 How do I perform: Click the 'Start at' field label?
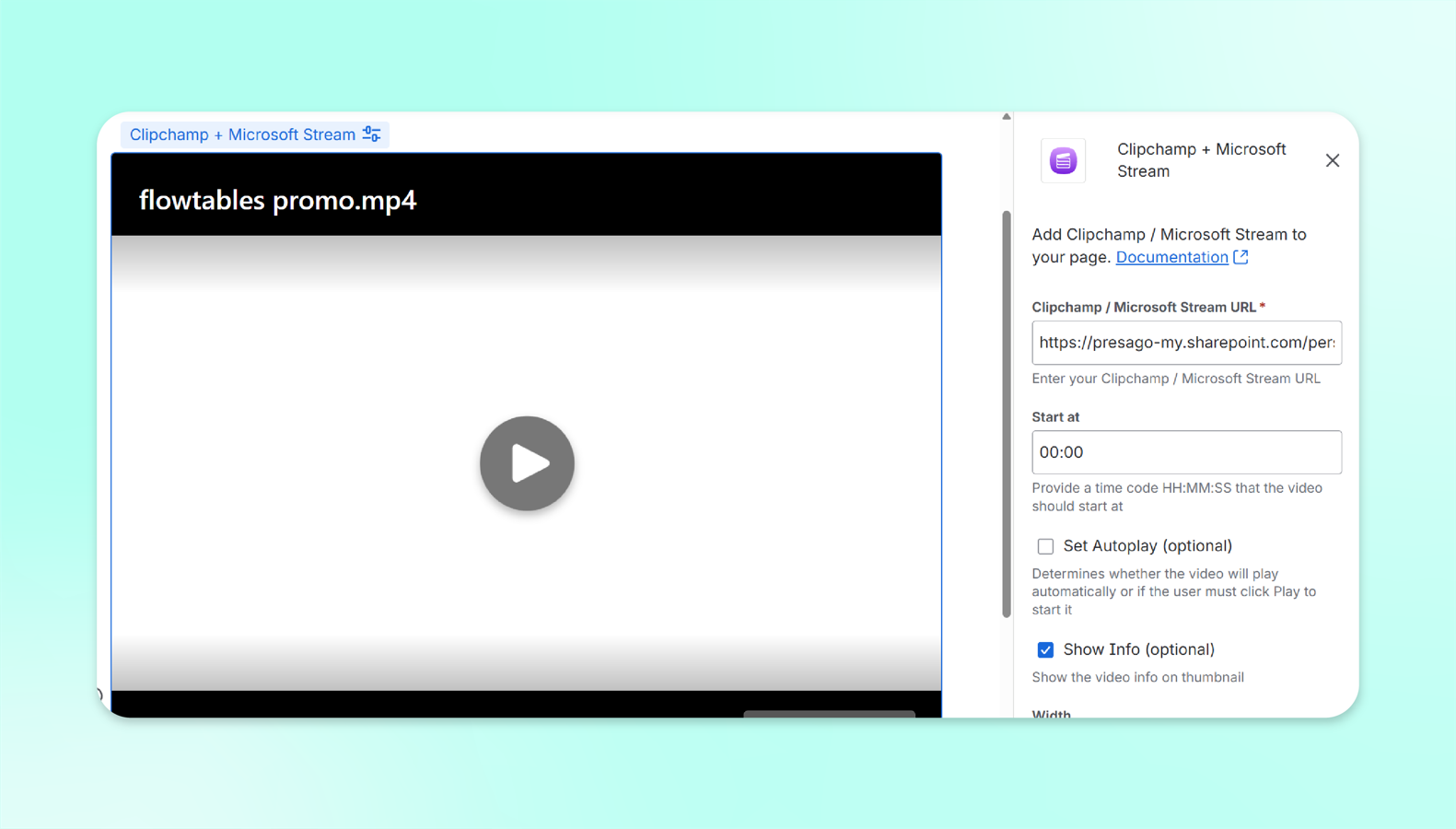pyautogui.click(x=1055, y=417)
